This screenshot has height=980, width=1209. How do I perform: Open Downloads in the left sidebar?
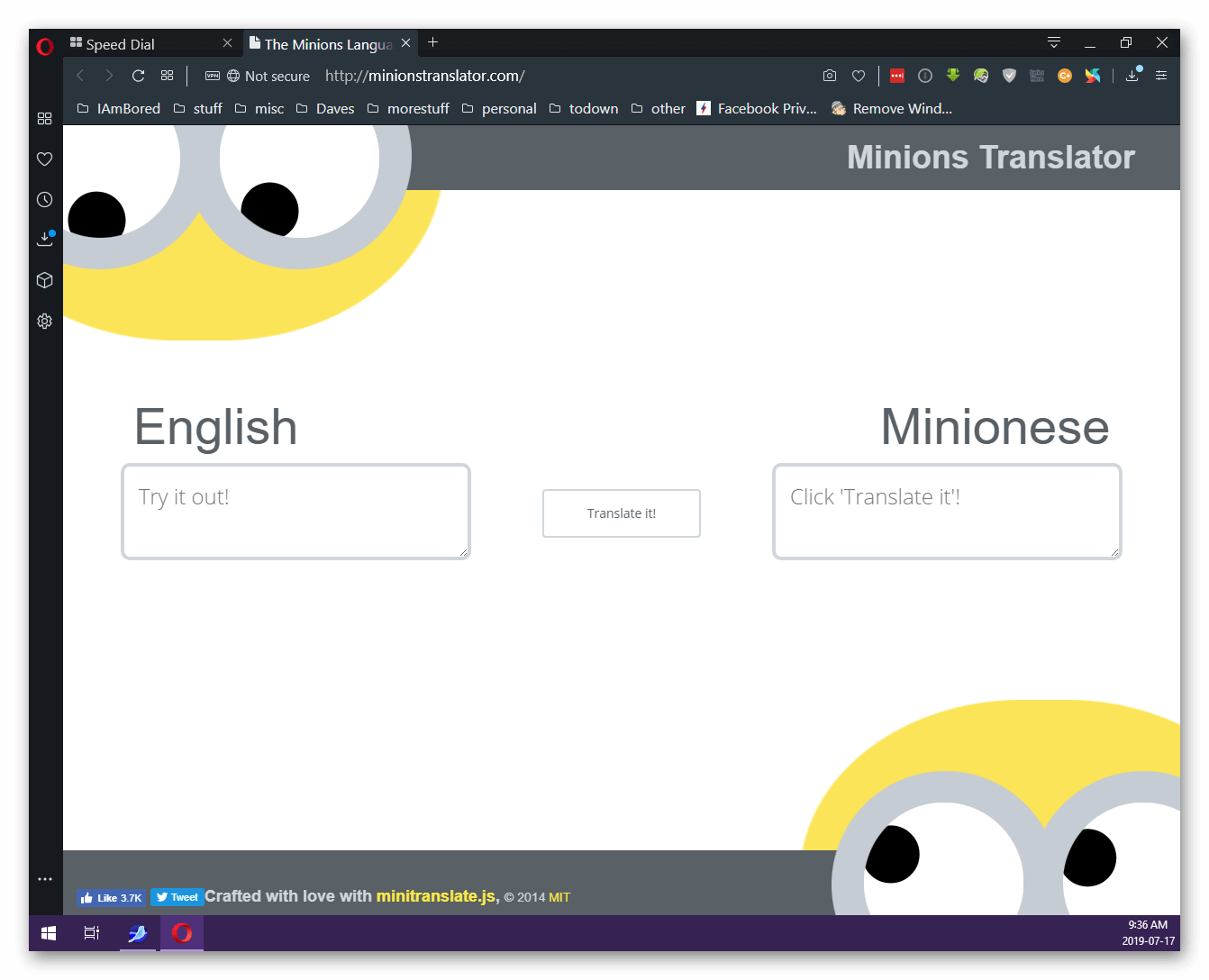[x=44, y=240]
